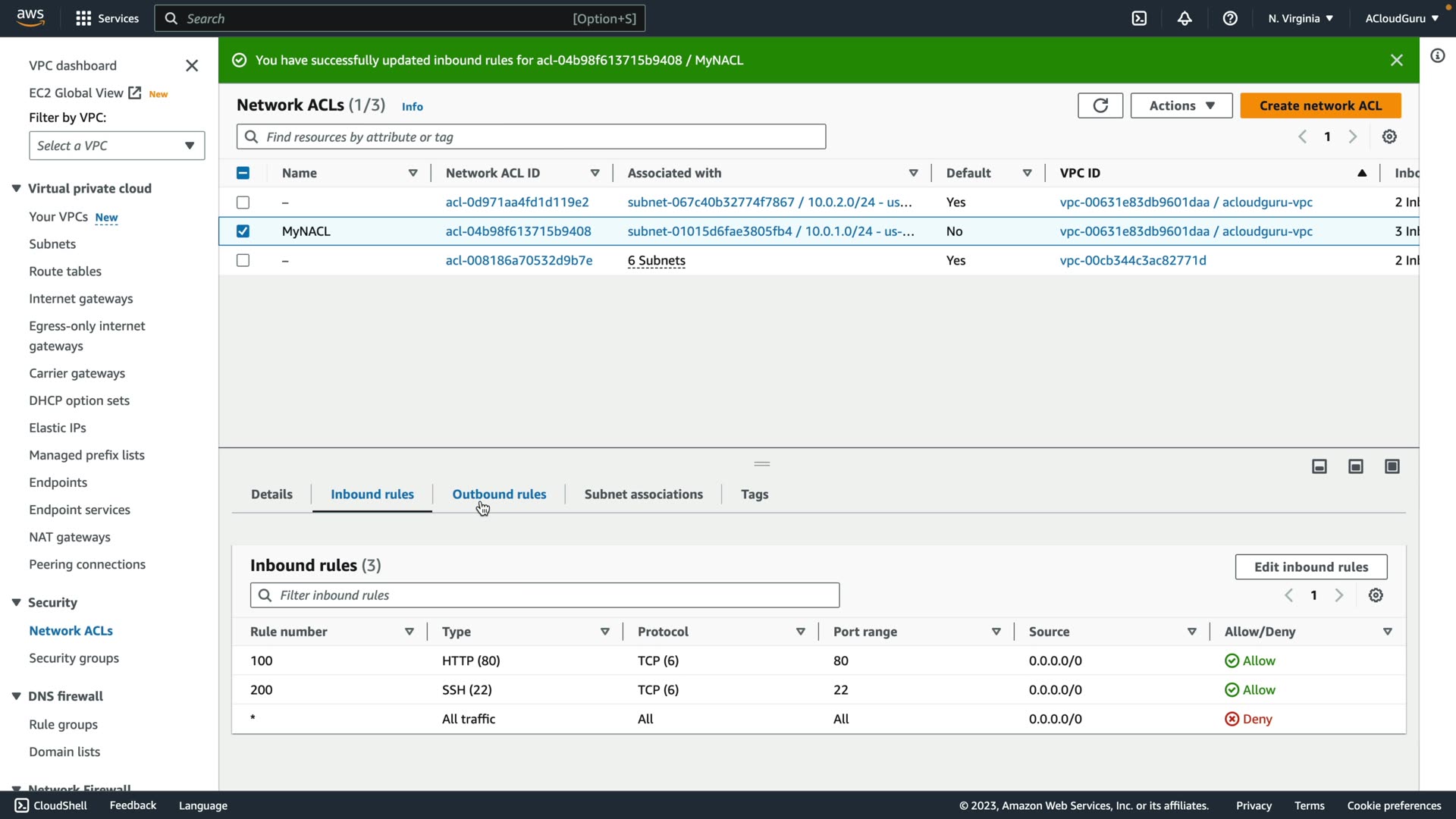This screenshot has width=1456, height=819.
Task: Click the Filter inbound rules search field
Action: tap(544, 595)
